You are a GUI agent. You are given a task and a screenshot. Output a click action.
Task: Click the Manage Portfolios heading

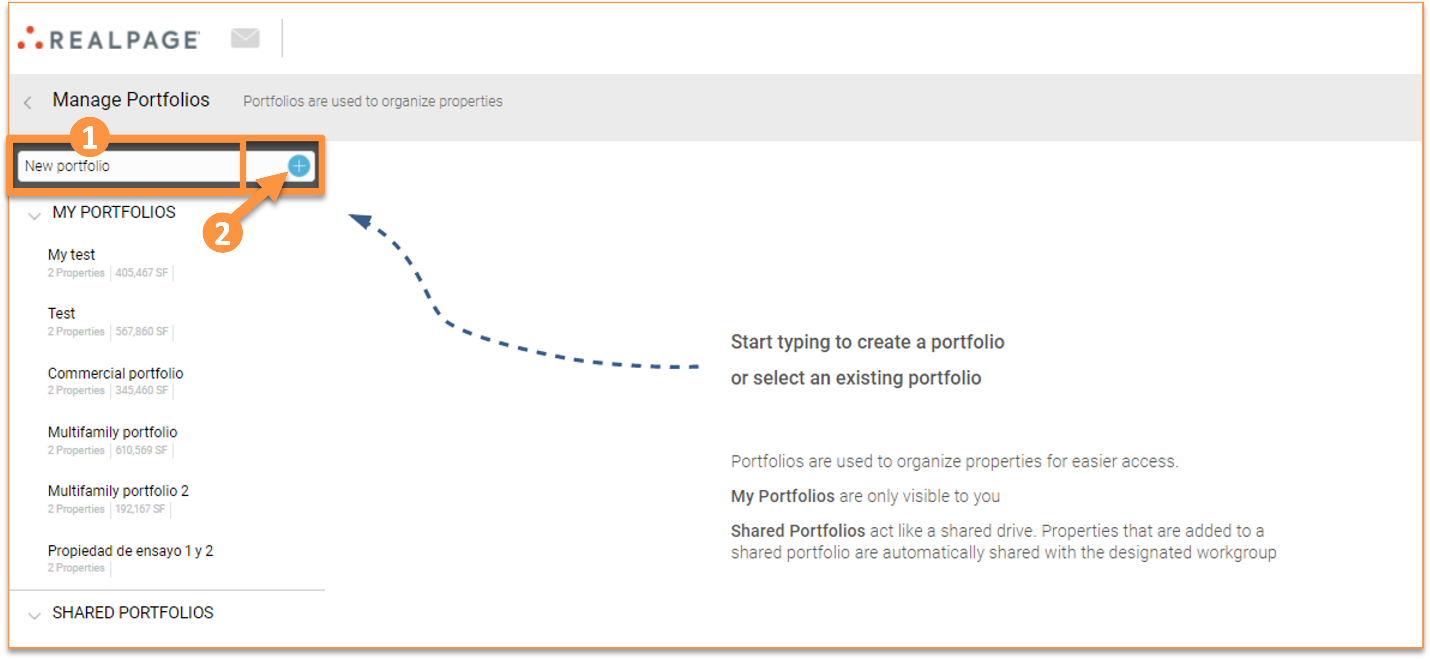tap(131, 100)
